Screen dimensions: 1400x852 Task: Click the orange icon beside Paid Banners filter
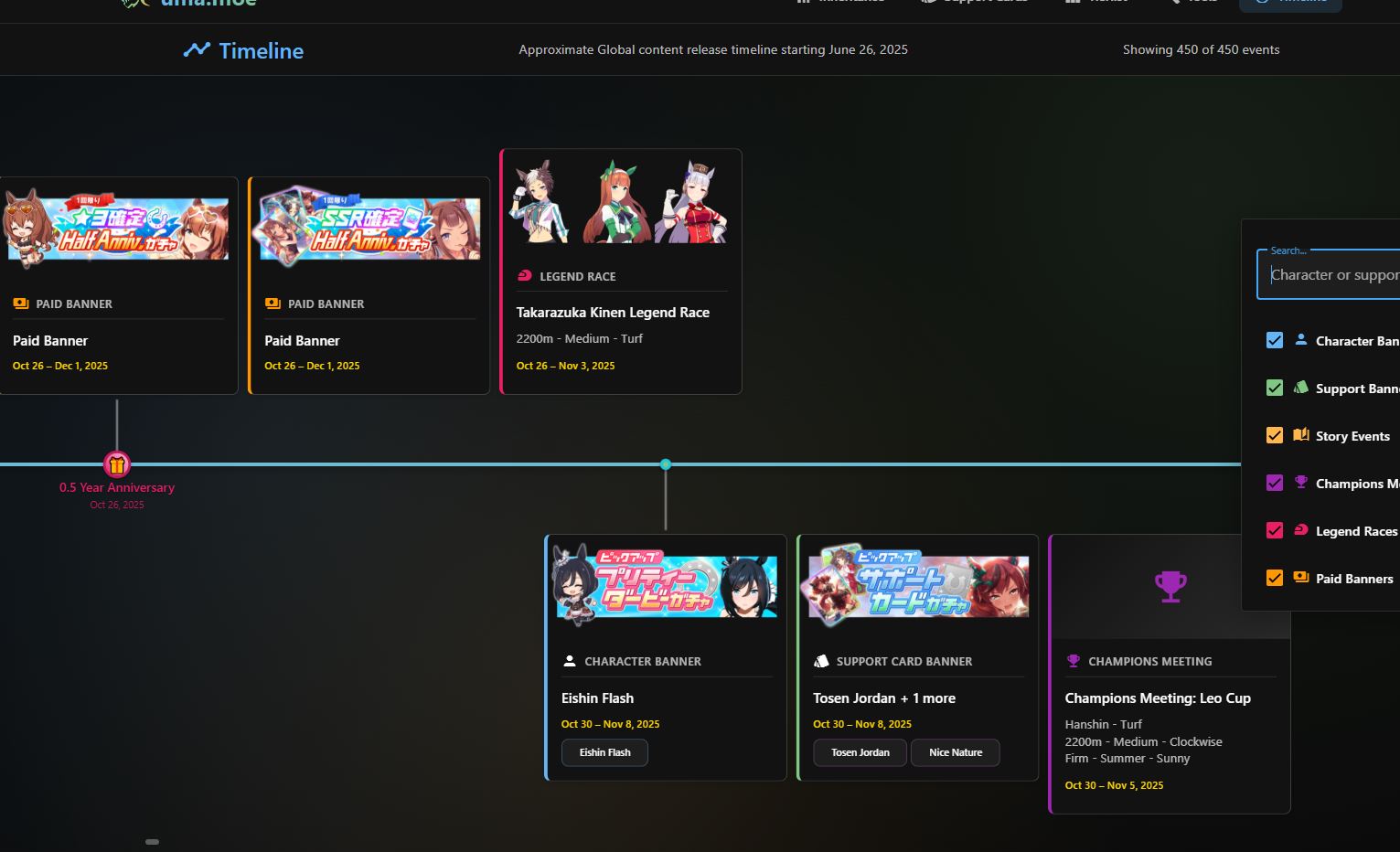pos(1301,578)
